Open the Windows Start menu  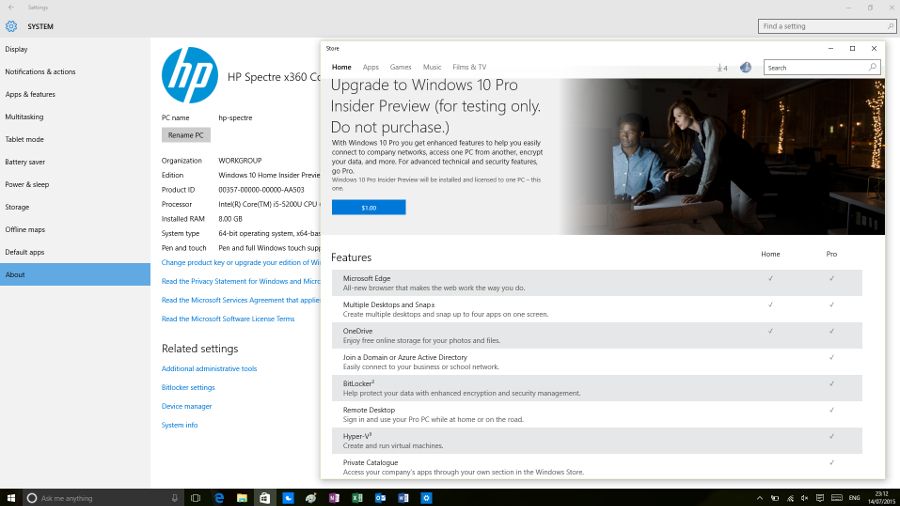point(11,497)
